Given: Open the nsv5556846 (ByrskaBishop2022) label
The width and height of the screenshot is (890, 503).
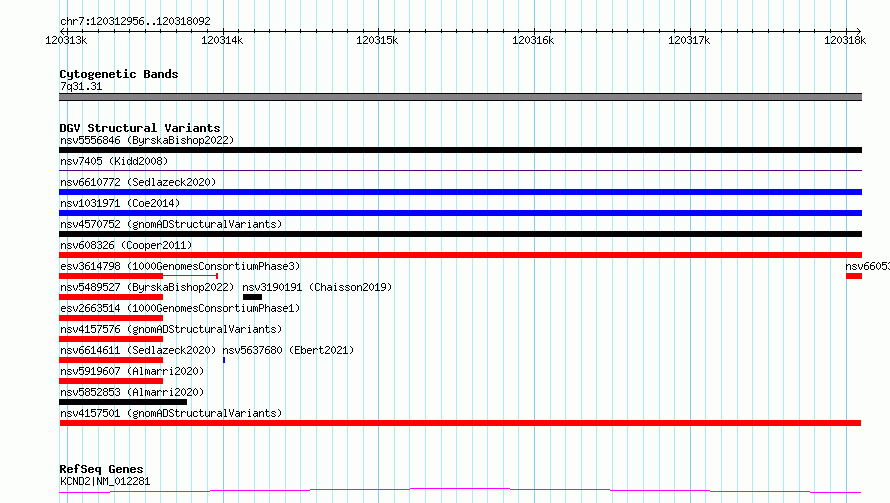Looking at the screenshot, I should [147, 140].
